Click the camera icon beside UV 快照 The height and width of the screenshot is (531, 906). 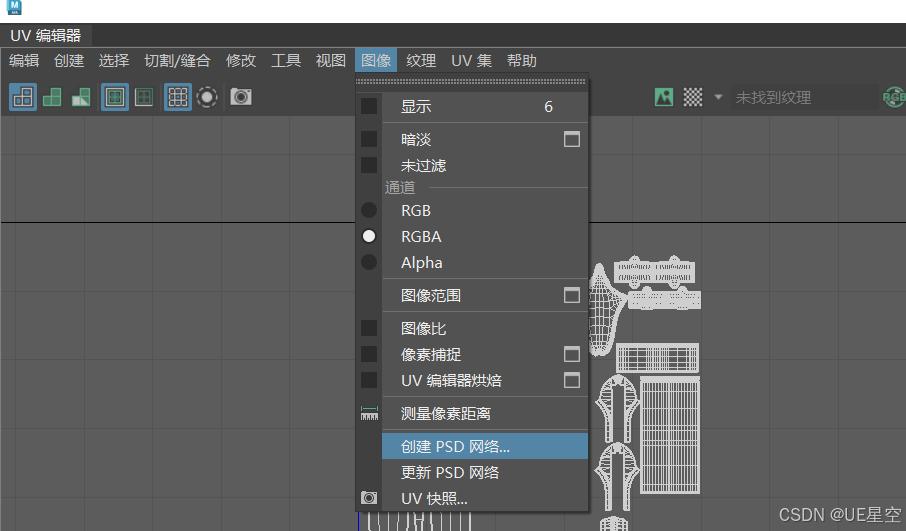[369, 498]
